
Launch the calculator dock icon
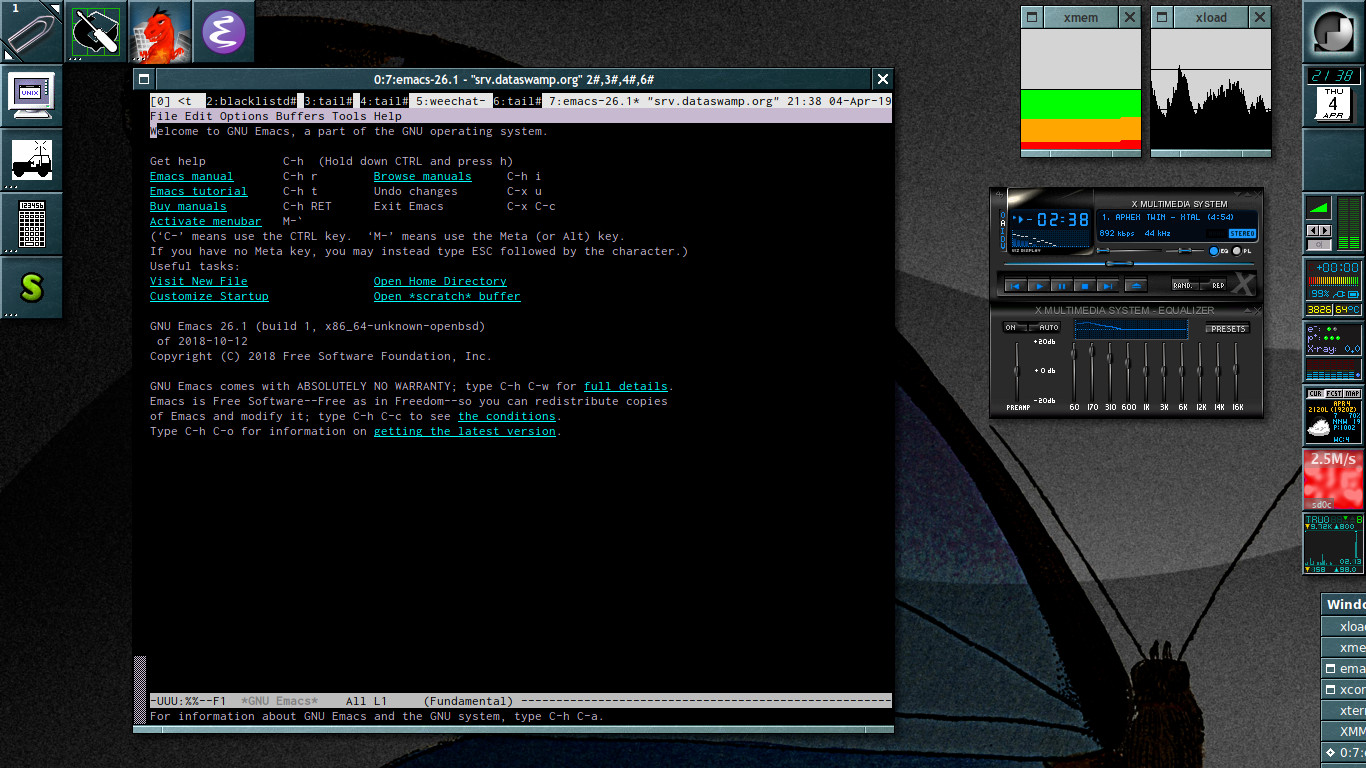click(31, 223)
